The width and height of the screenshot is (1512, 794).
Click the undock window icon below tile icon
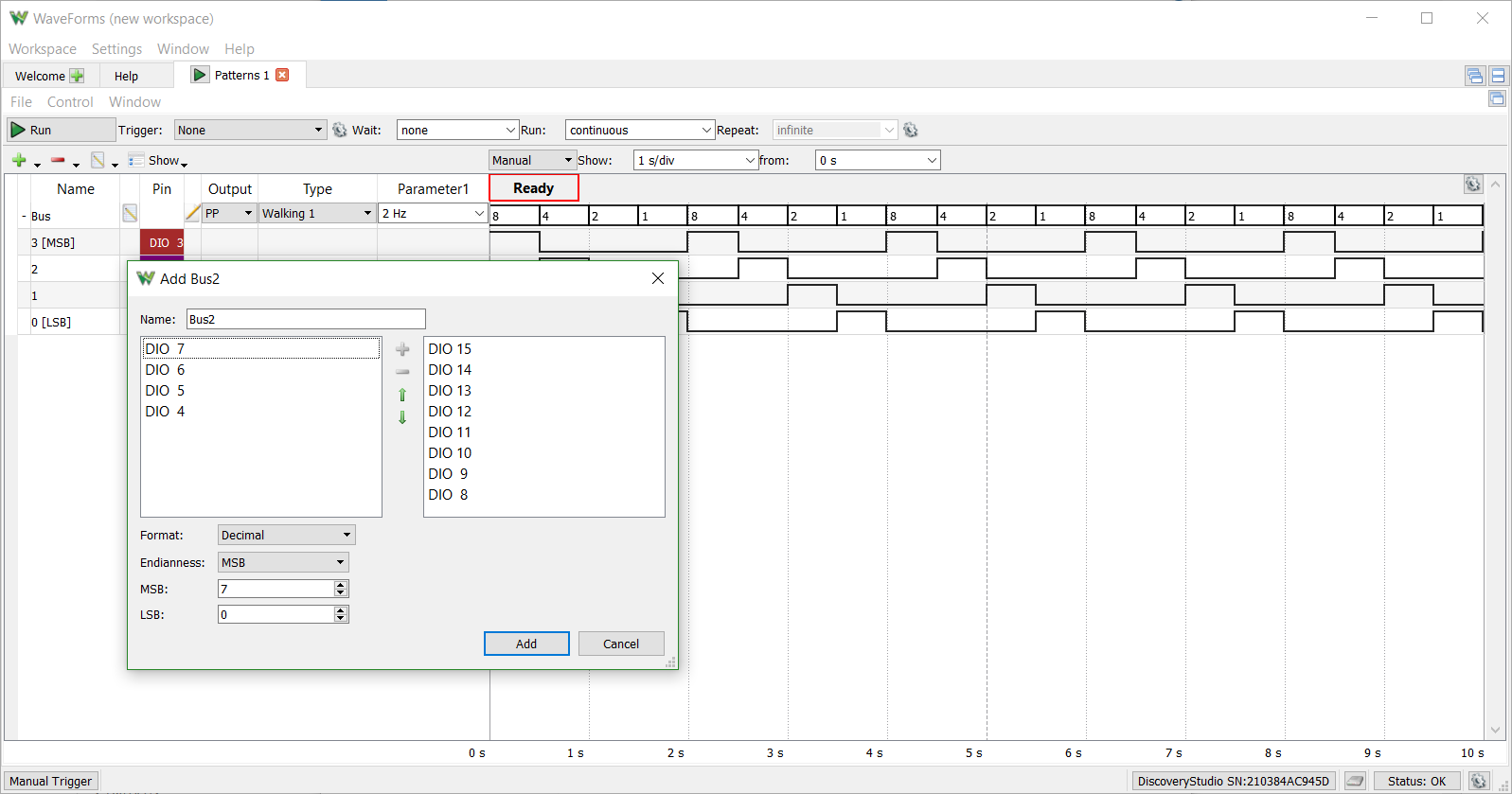pyautogui.click(x=1497, y=98)
